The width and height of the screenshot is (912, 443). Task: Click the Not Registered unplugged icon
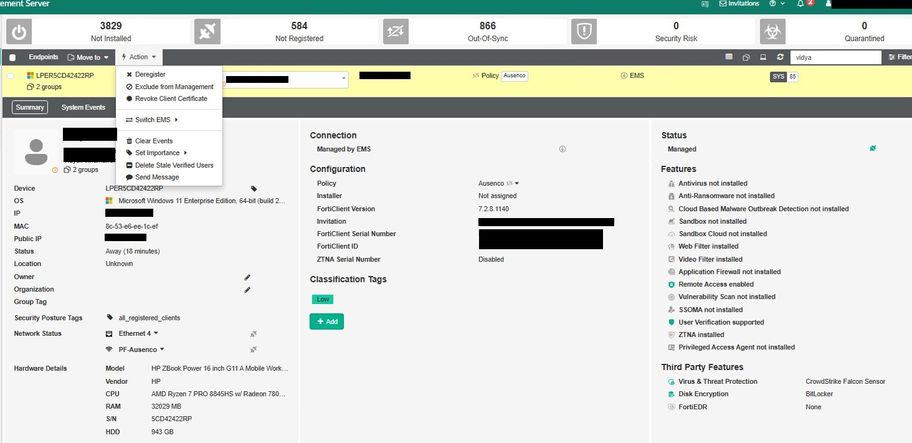point(207,31)
